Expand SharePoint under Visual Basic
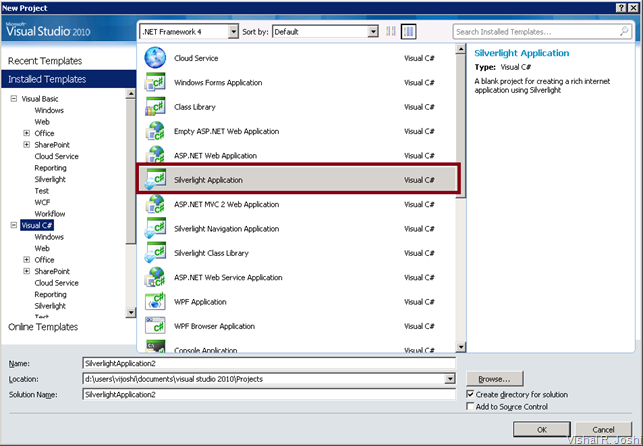 (27, 144)
